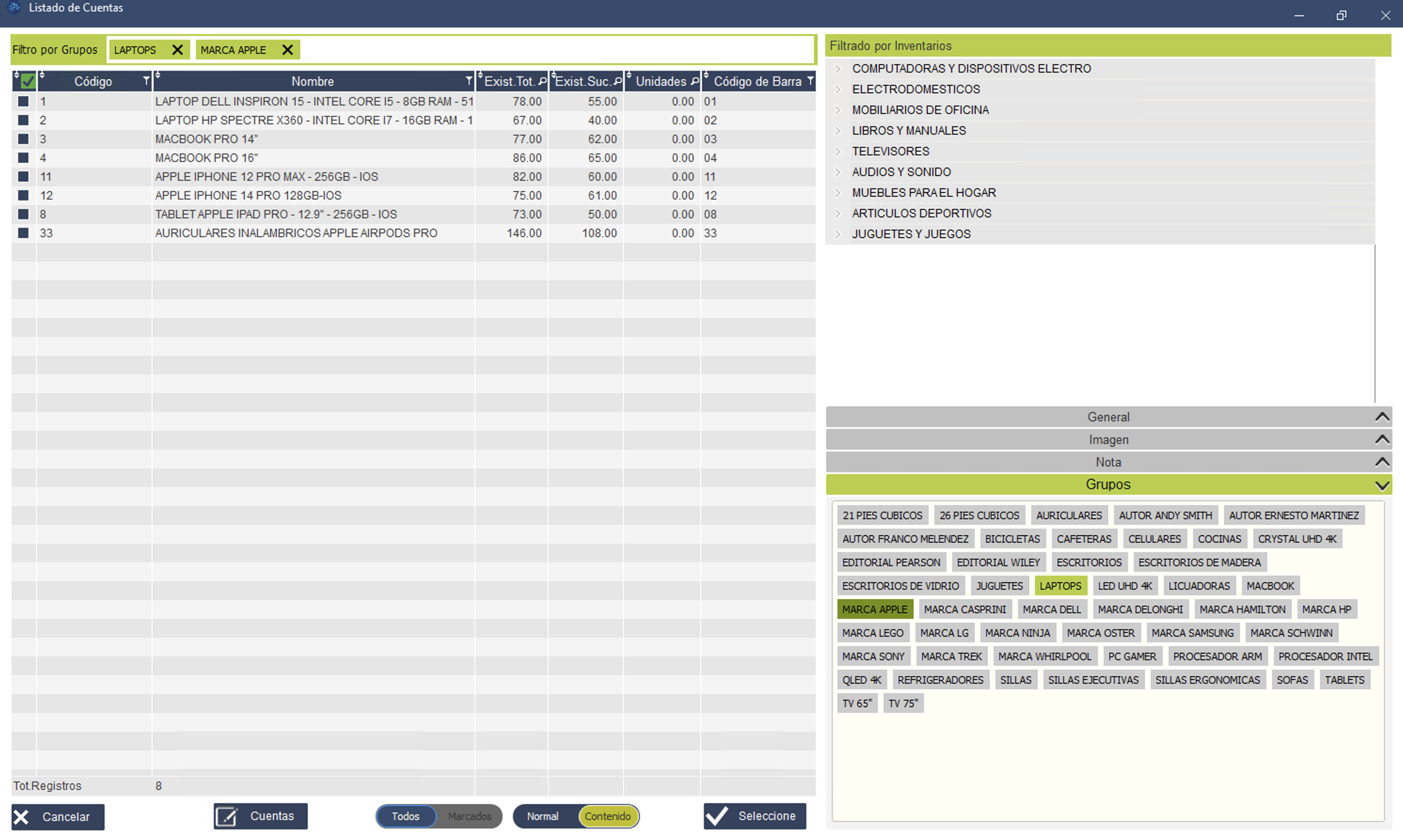Open filter icon on Código de Barra column
Viewport: 1403px width, 840px height.
pos(810,81)
